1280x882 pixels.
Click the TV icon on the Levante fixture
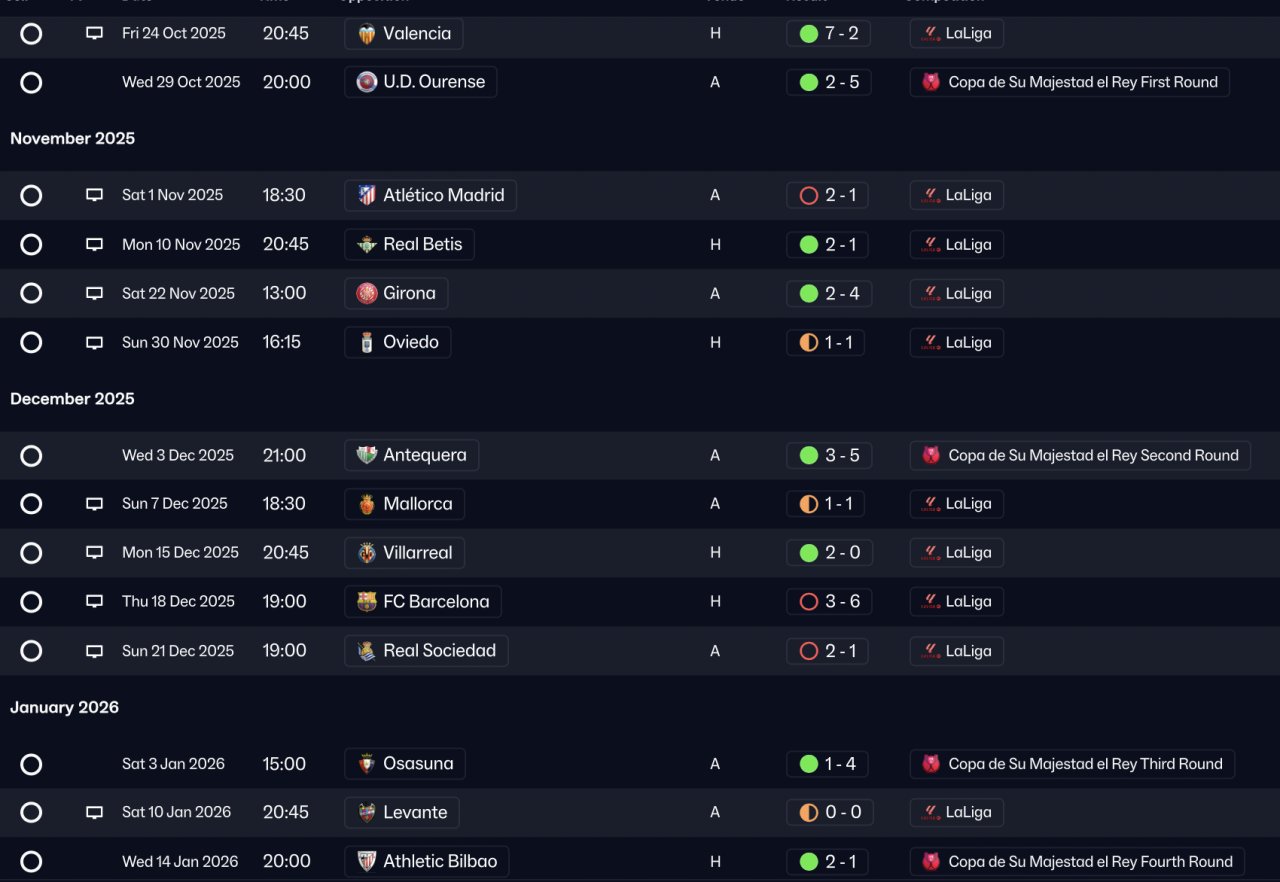tap(94, 812)
